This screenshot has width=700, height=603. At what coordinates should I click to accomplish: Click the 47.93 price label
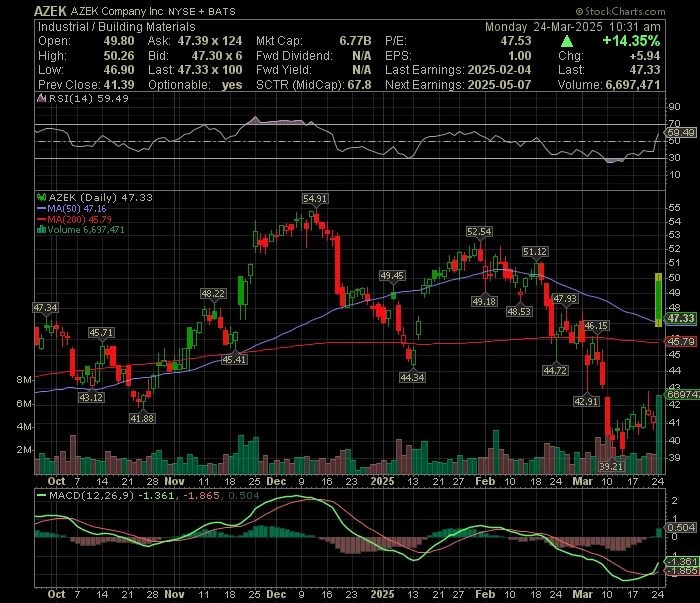(565, 299)
